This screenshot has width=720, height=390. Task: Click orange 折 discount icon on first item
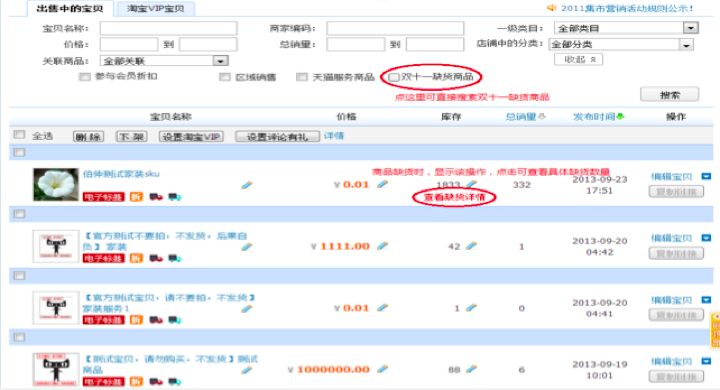[x=136, y=197]
